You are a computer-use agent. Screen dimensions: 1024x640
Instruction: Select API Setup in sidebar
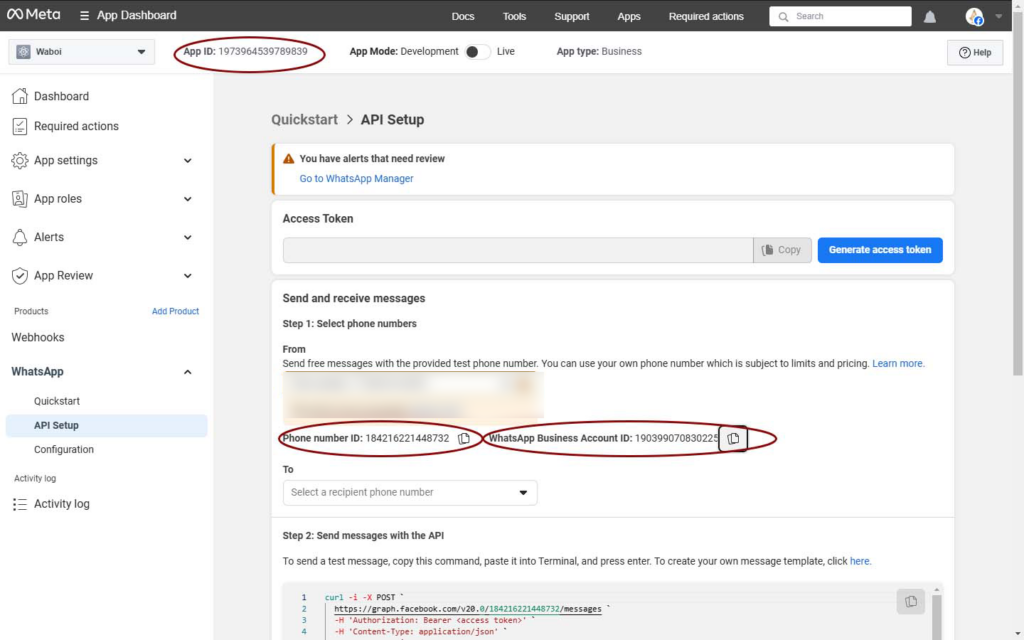106,425
